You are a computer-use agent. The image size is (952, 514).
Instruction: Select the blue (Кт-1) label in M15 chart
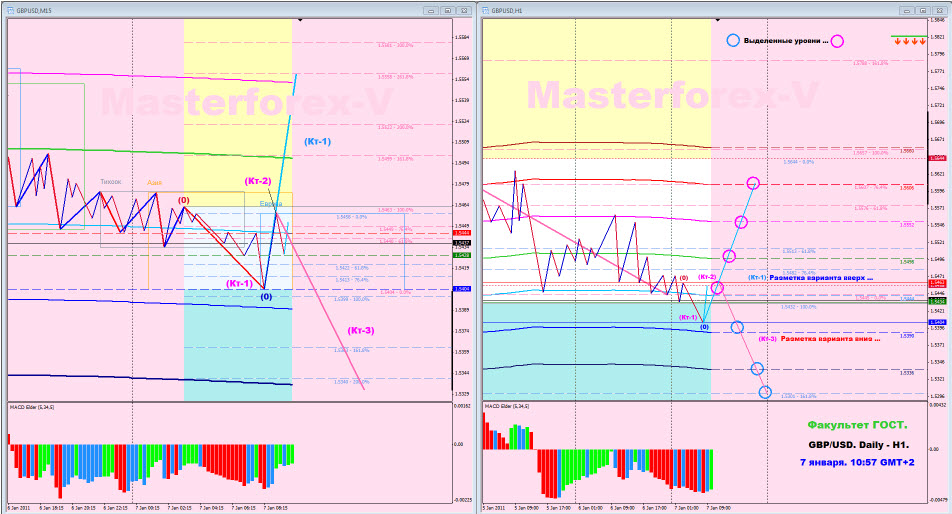(318, 141)
